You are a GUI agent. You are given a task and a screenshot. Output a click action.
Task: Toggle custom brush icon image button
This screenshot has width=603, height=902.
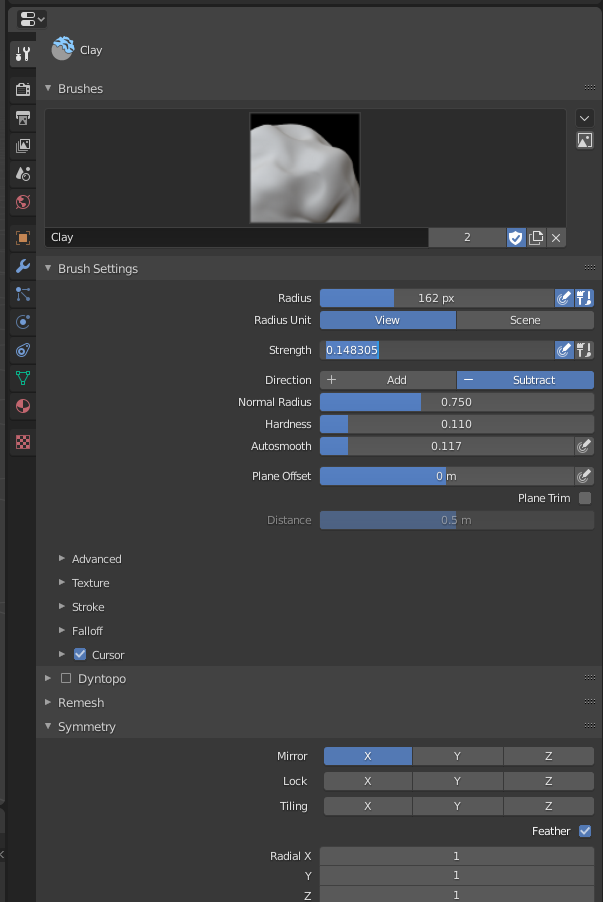coord(585,140)
